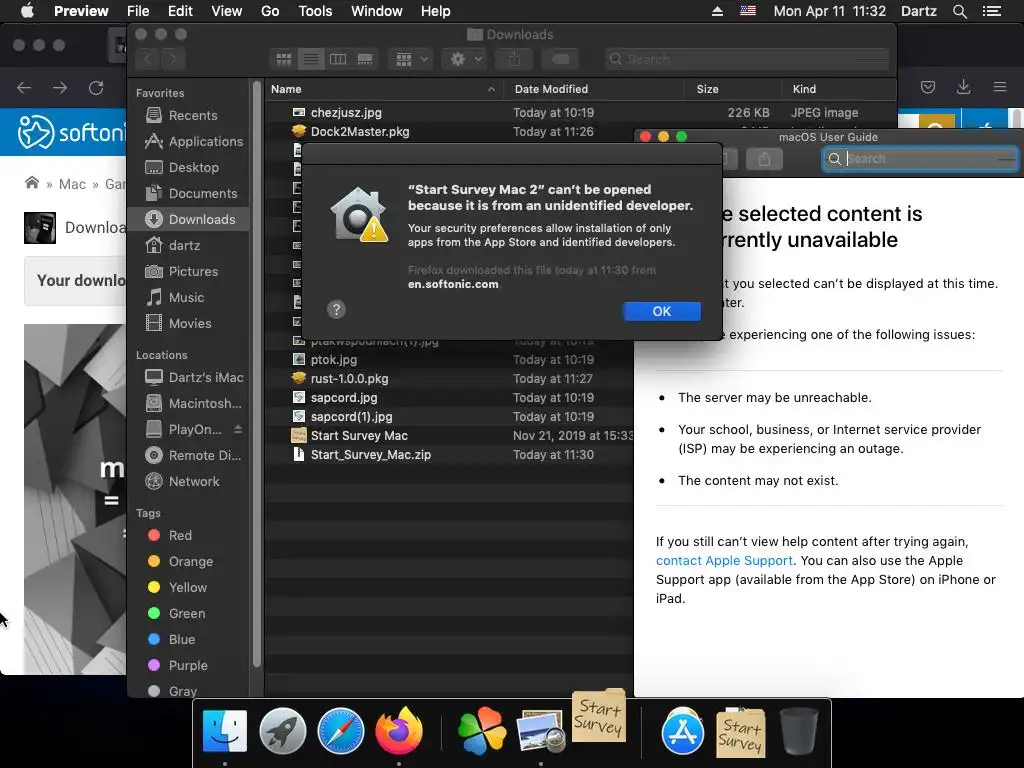Open the Edit menu
This screenshot has width=1024, height=768.
click(180, 11)
